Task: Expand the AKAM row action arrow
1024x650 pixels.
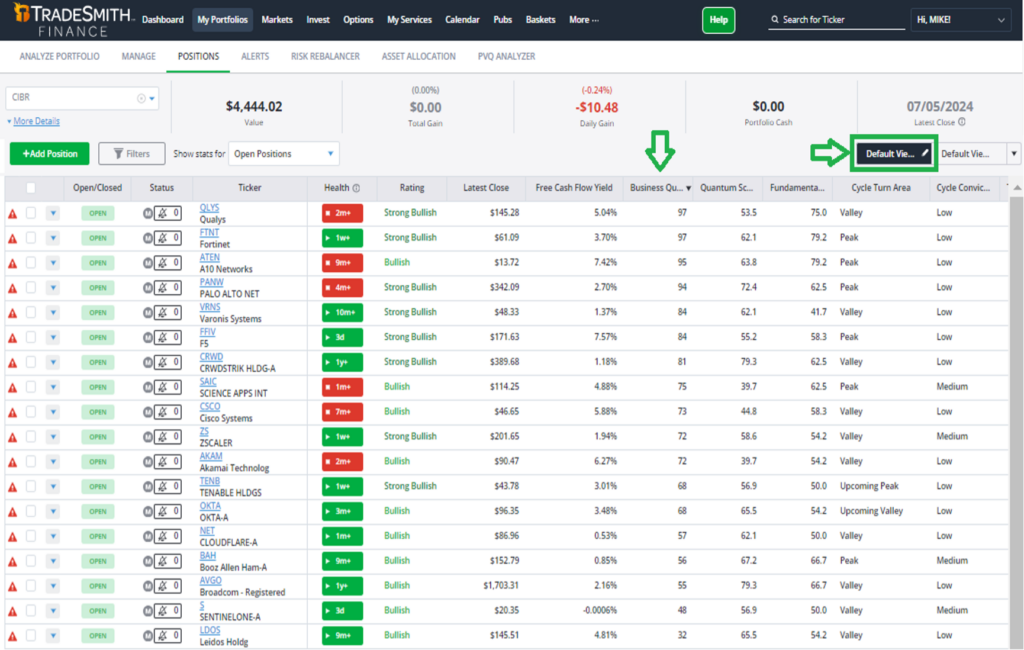Action: coord(53,461)
